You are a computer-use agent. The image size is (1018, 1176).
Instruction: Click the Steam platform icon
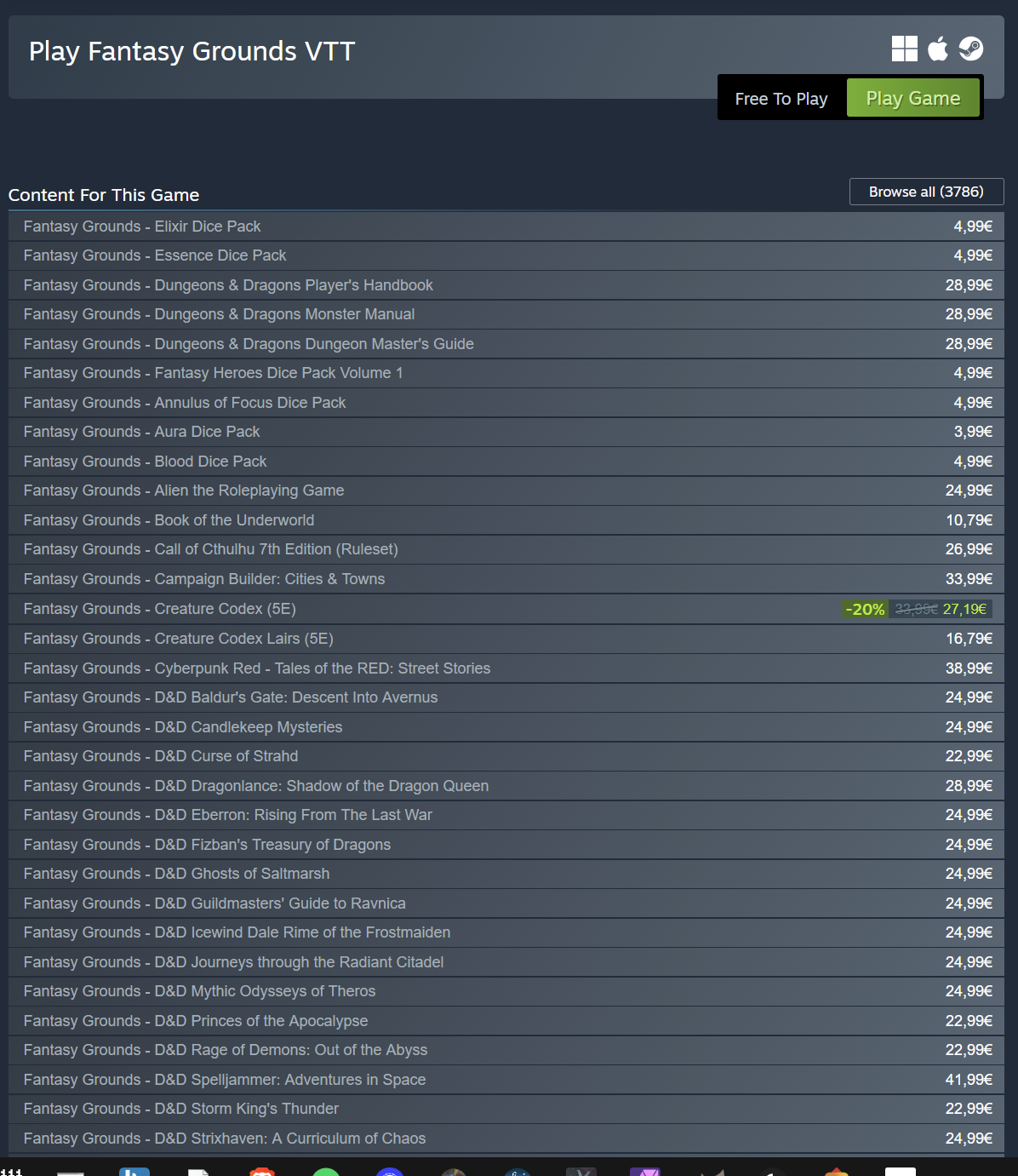point(971,49)
